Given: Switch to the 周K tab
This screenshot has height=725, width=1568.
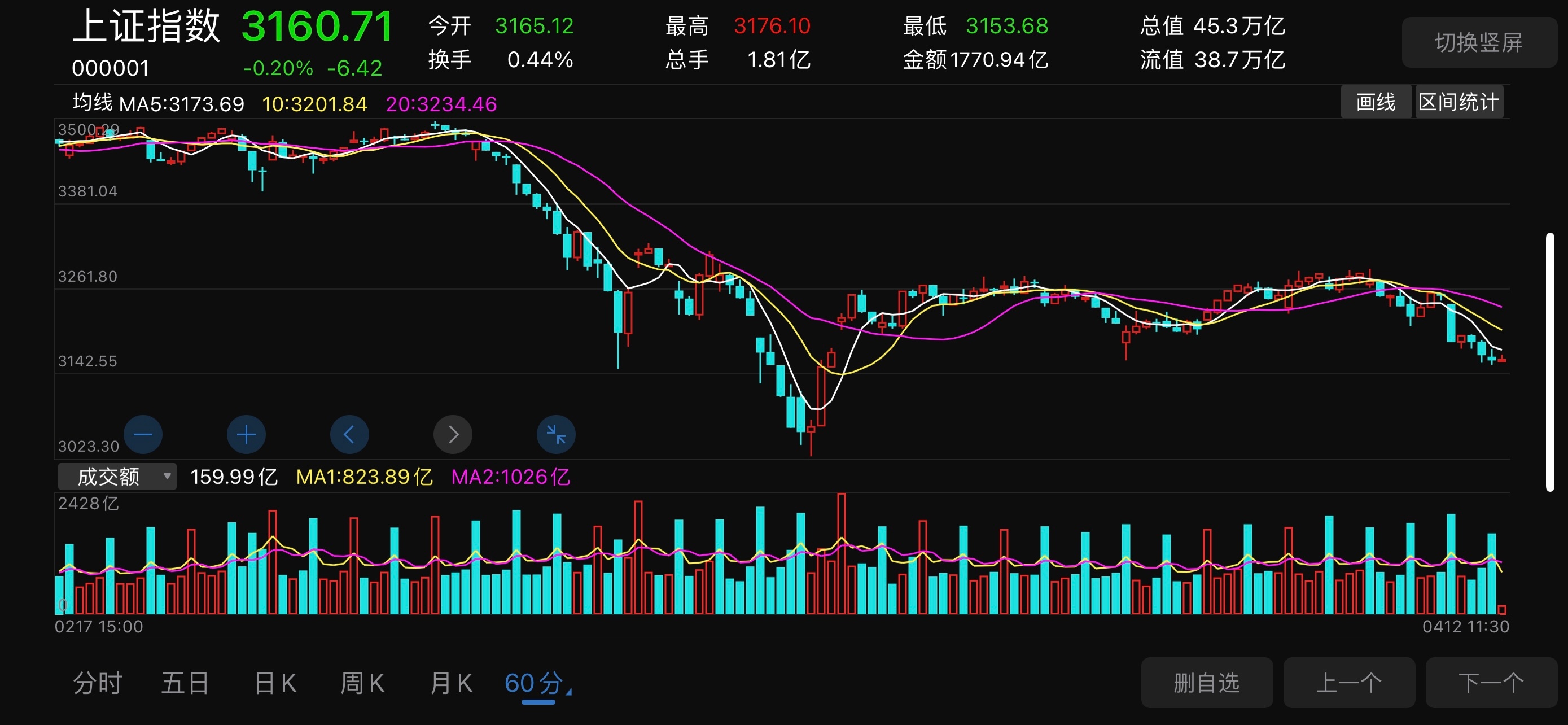Looking at the screenshot, I should (362, 683).
